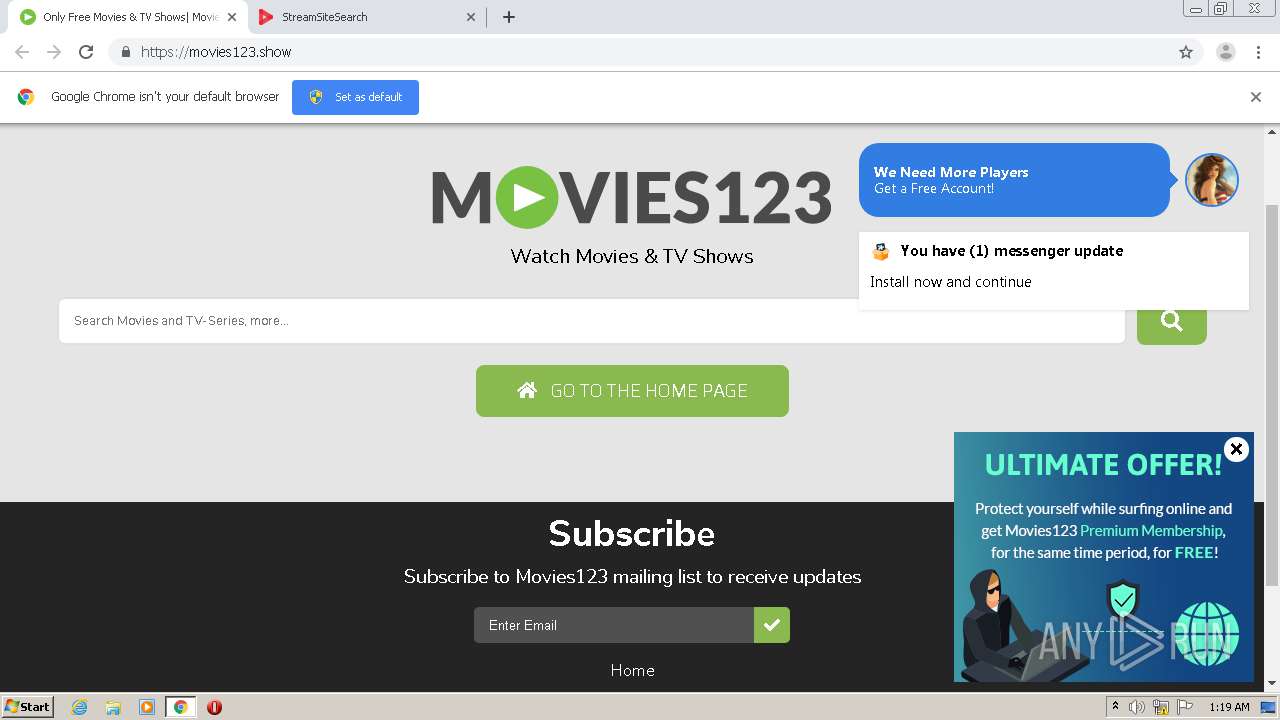Focus the Enter Email field
The height and width of the screenshot is (720, 1280).
click(x=614, y=625)
